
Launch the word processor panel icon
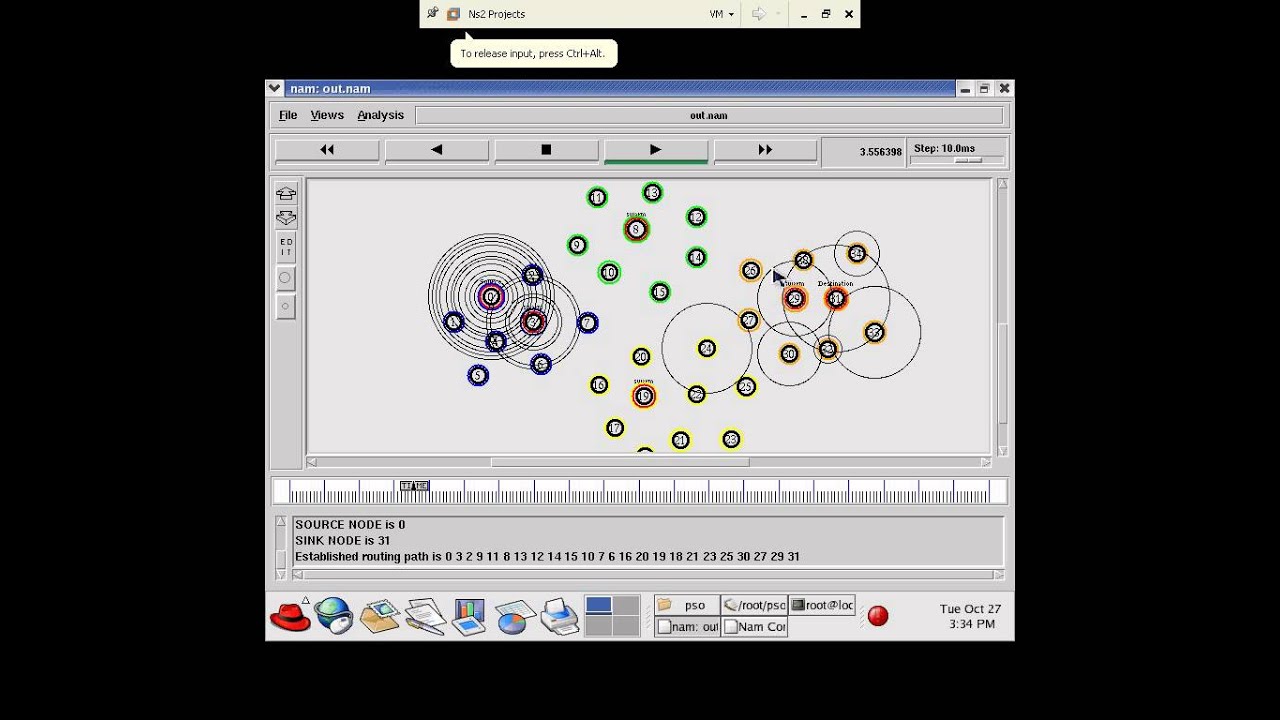[x=425, y=616]
